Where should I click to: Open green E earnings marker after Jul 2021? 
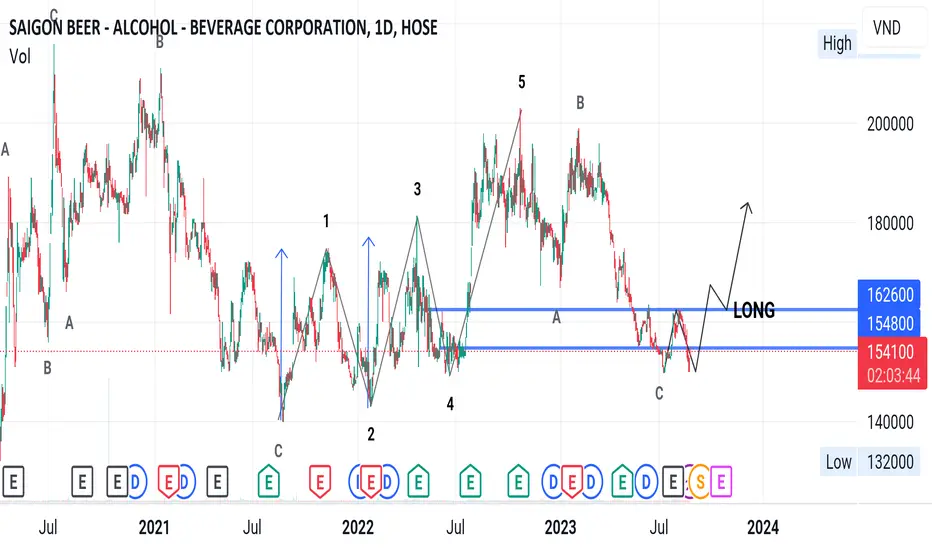pos(269,481)
